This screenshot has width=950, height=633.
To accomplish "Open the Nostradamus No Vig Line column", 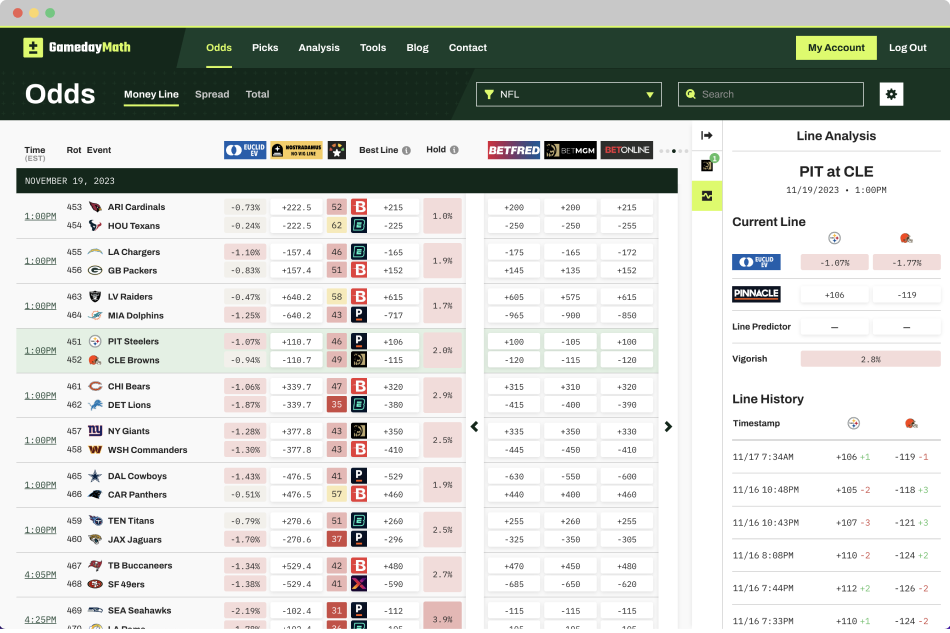I will [295, 150].
